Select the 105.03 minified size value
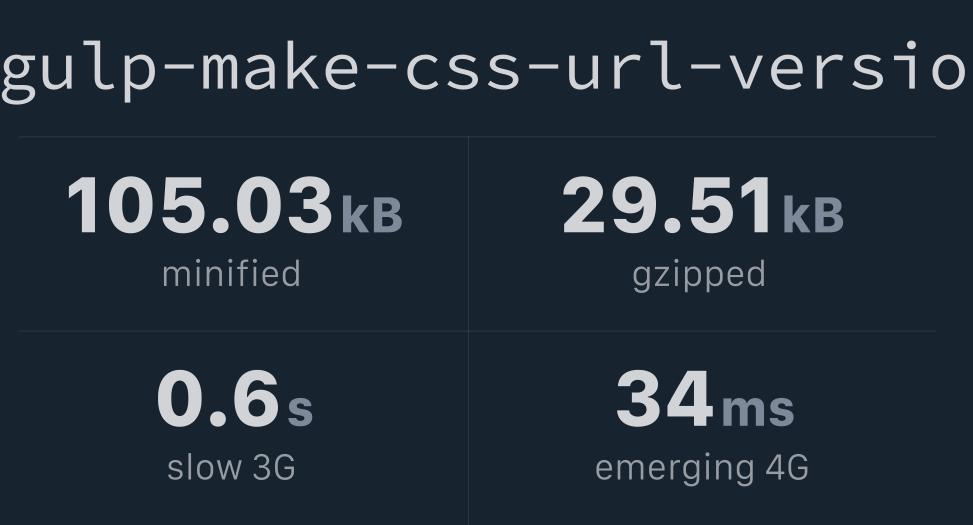The width and height of the screenshot is (973, 525). (x=200, y=205)
